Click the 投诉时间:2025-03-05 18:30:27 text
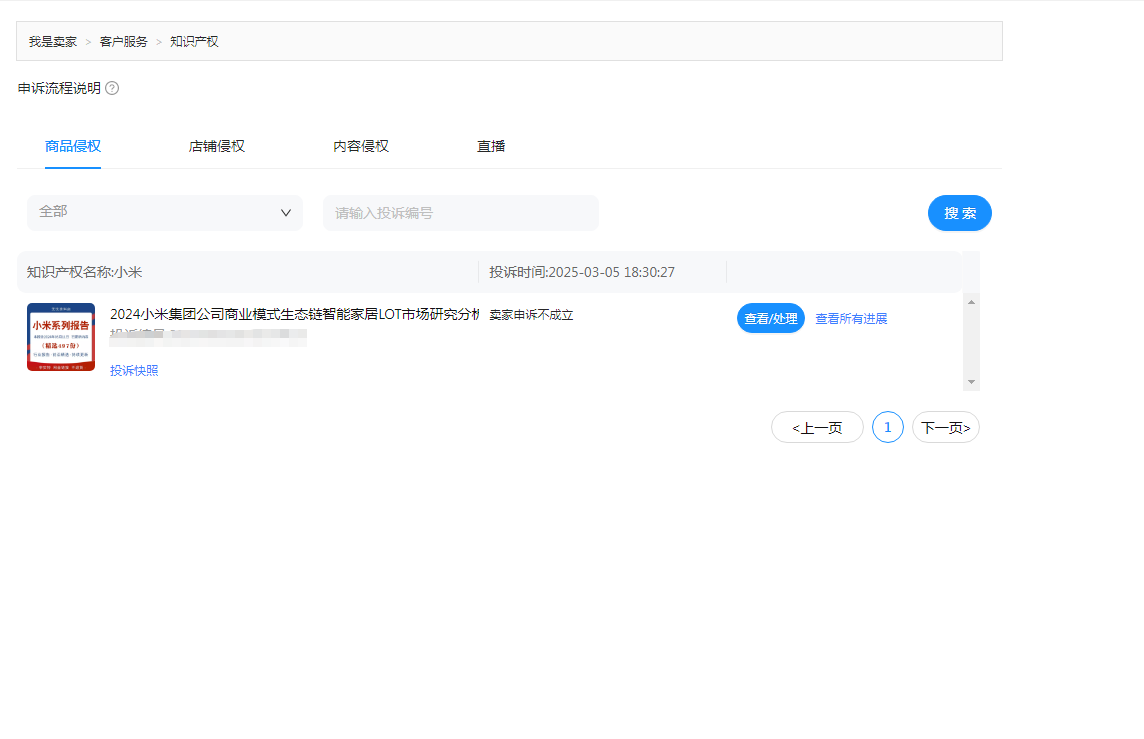The width and height of the screenshot is (1144, 739). click(x=582, y=272)
